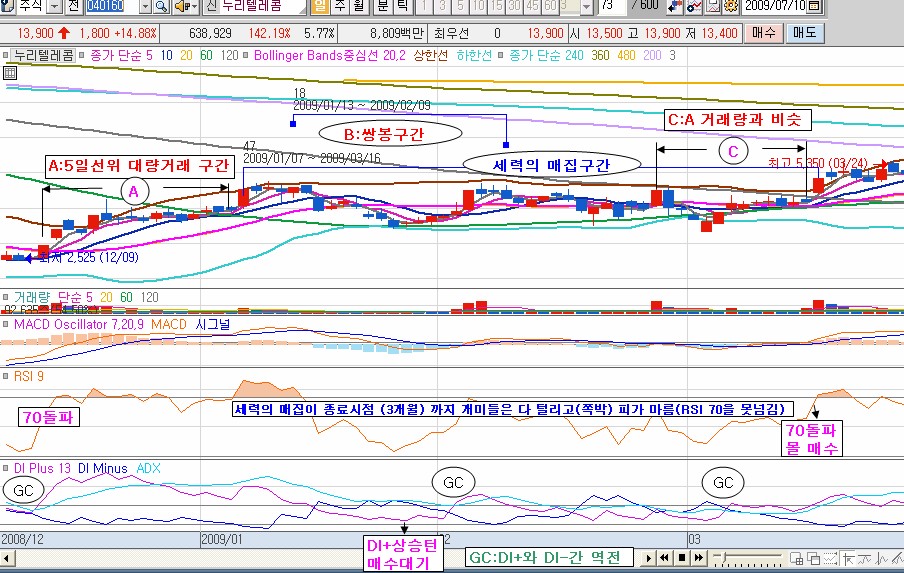Click the 매수 buy button

click(x=764, y=33)
